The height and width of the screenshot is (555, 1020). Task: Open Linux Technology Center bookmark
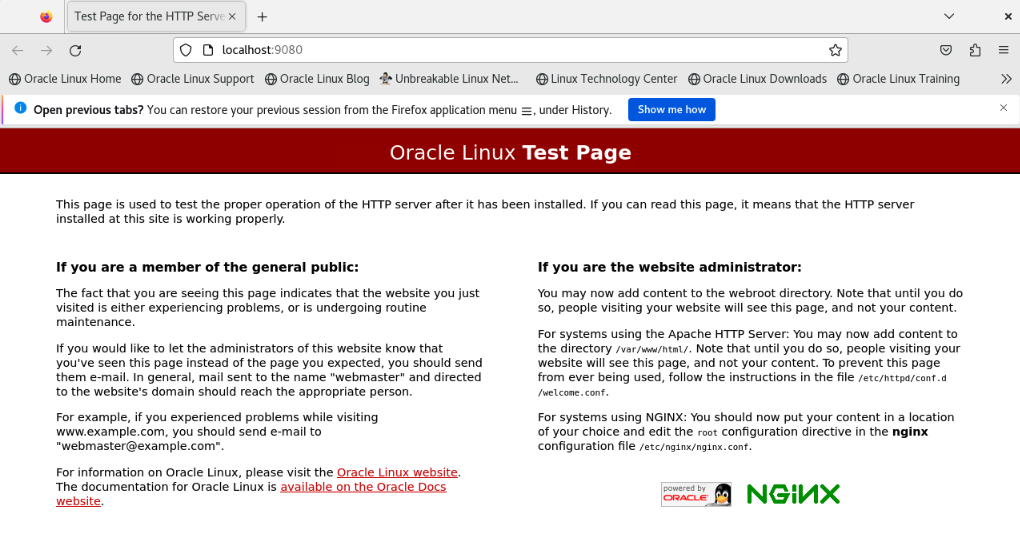(x=606, y=79)
